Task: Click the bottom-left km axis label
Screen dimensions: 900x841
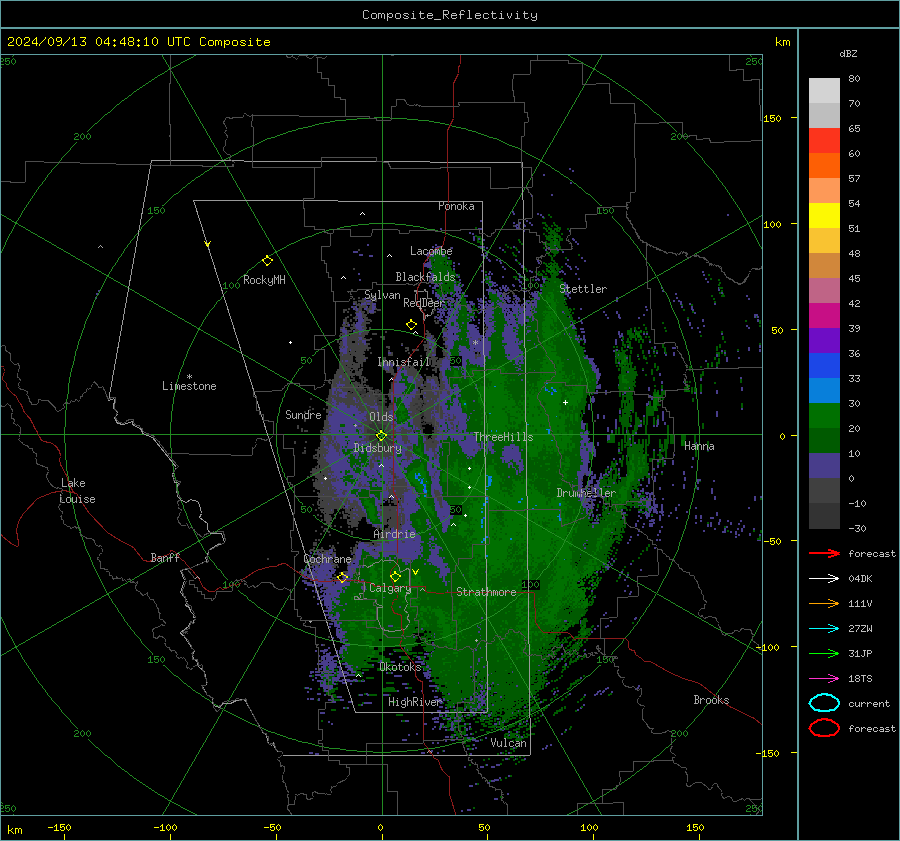Action: click(x=14, y=830)
